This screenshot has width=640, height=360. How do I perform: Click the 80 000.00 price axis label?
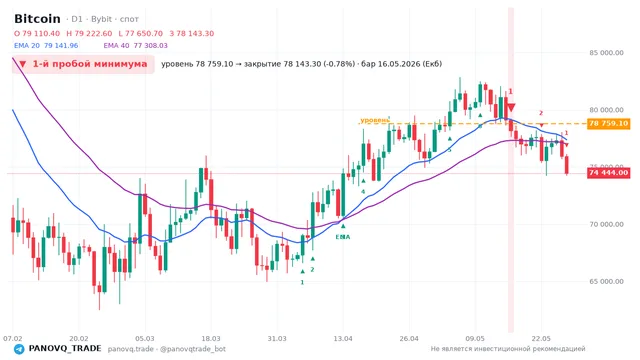tap(606, 110)
